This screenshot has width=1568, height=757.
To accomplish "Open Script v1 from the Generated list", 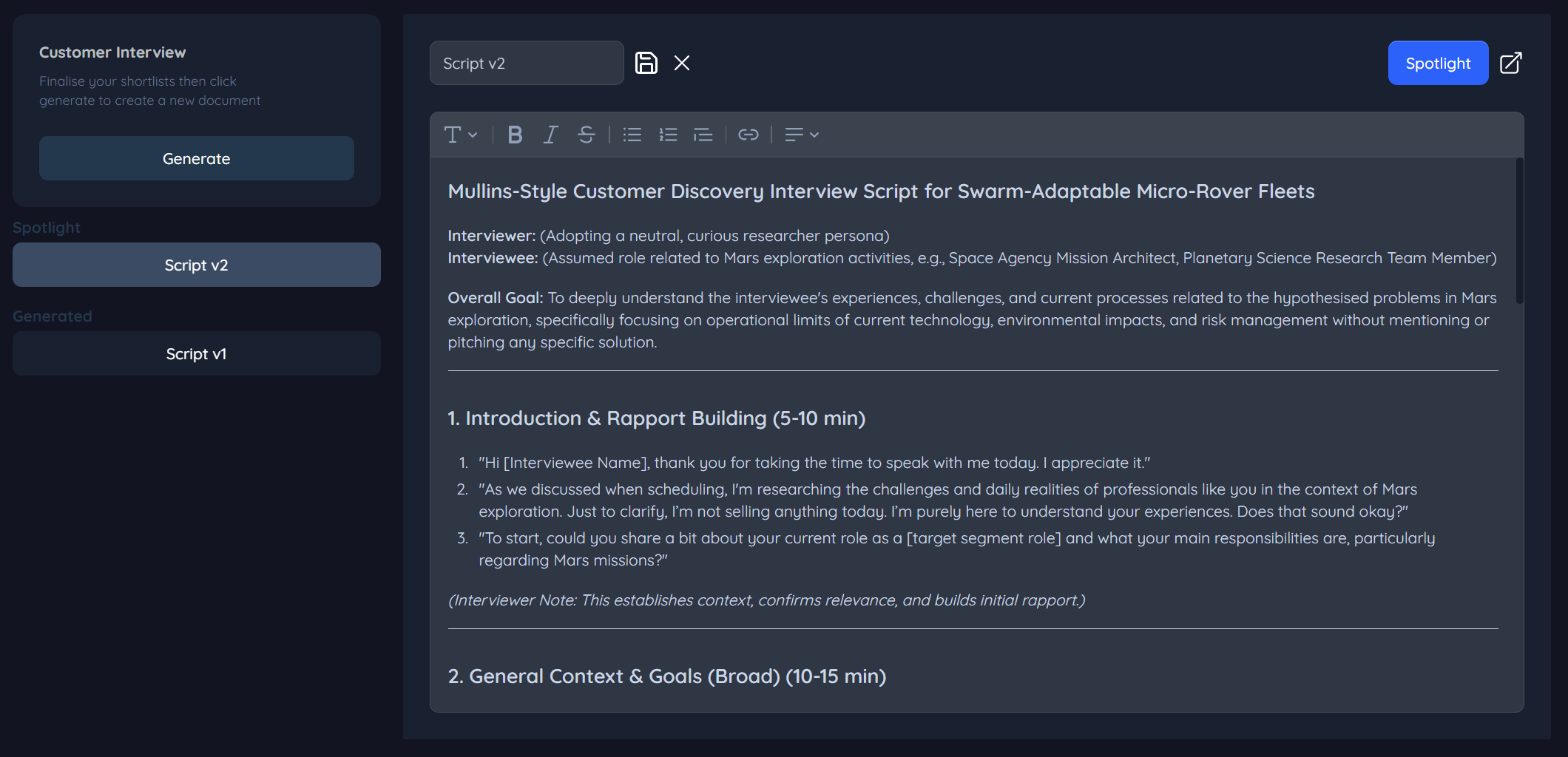I will (197, 353).
